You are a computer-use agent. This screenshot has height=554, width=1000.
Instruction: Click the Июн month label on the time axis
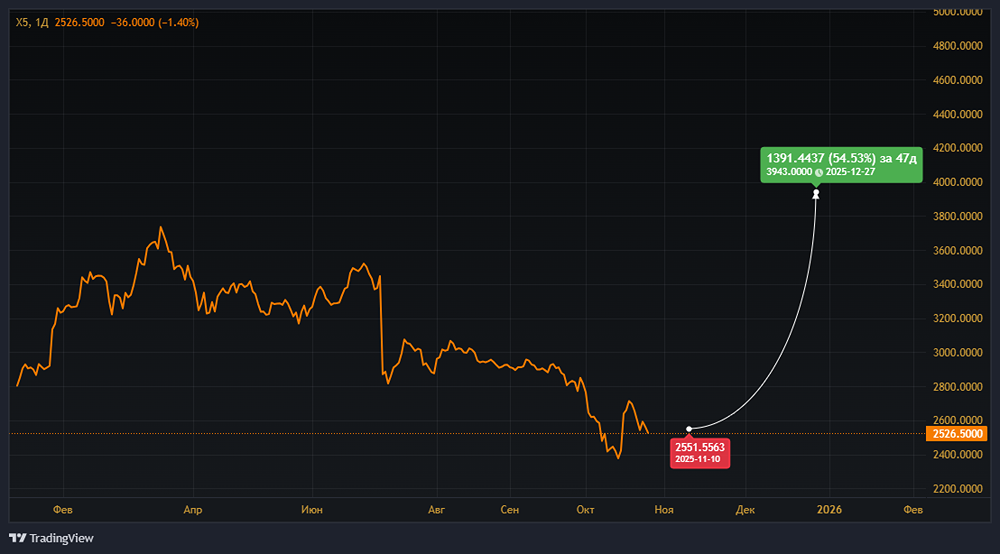click(311, 510)
